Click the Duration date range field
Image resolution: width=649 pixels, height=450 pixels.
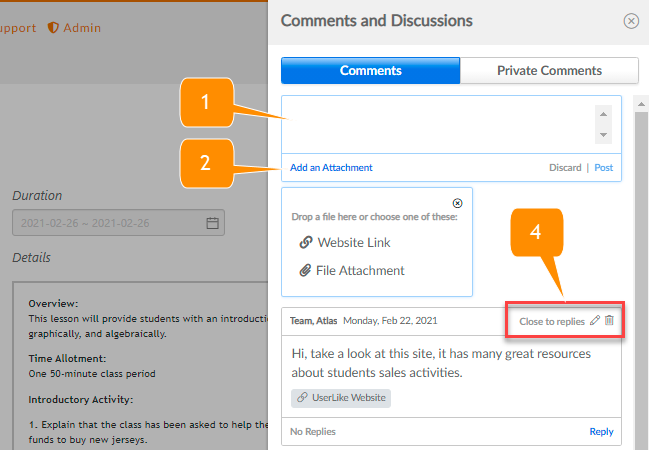108,223
